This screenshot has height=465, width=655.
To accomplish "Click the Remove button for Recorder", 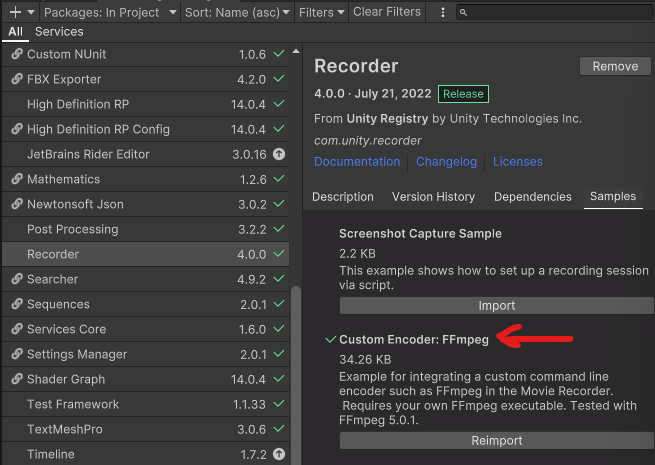I will tap(614, 66).
